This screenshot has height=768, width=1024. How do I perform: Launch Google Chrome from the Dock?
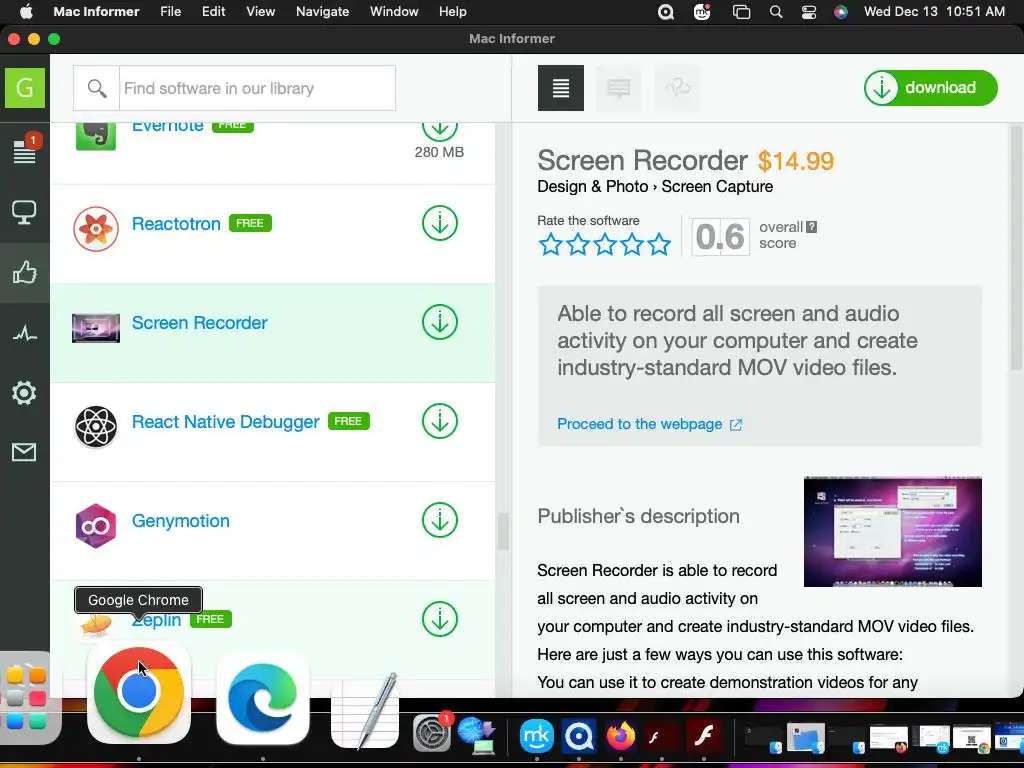pos(138,693)
